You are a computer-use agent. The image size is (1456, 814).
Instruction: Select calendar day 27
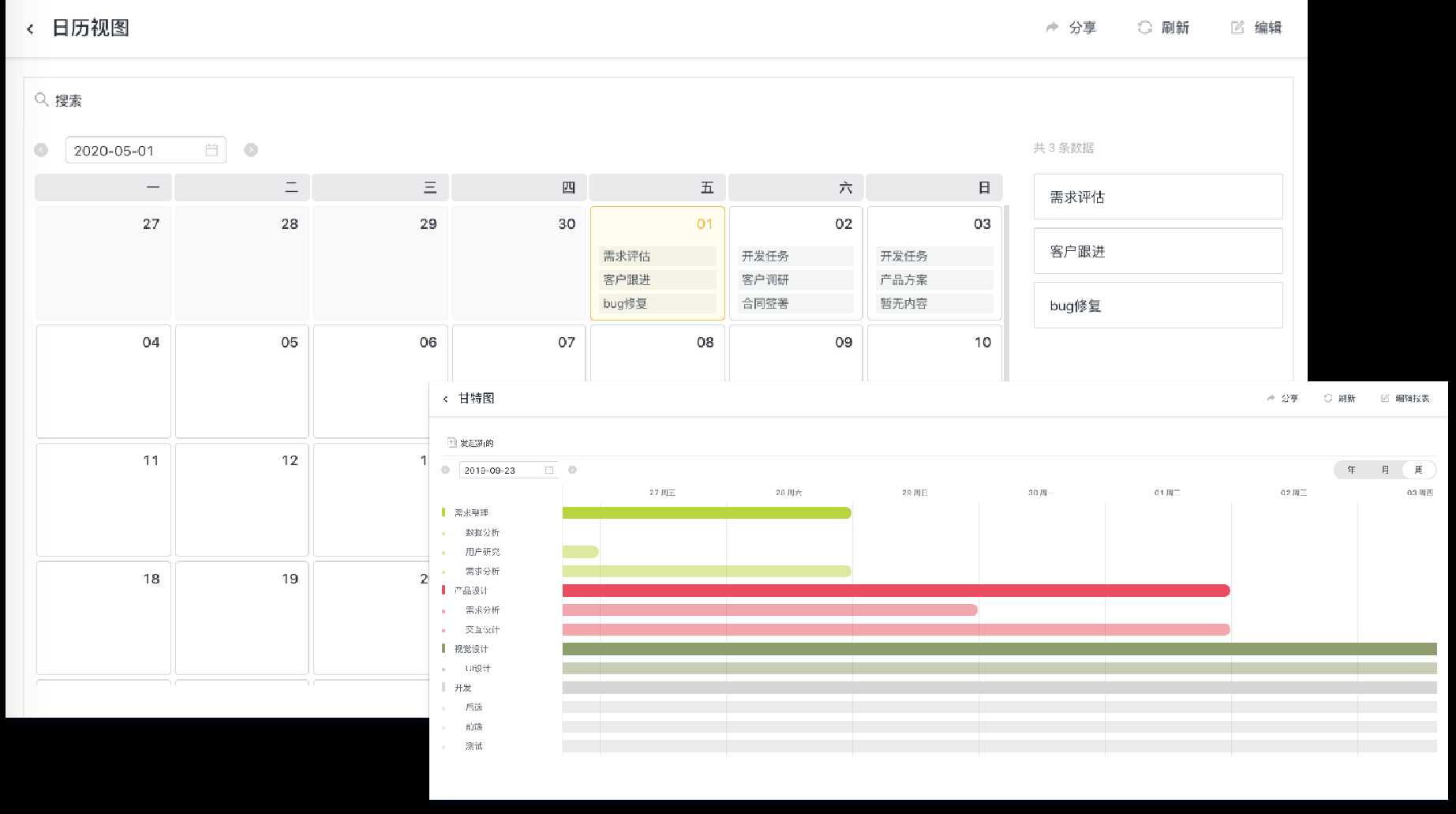tap(103, 263)
